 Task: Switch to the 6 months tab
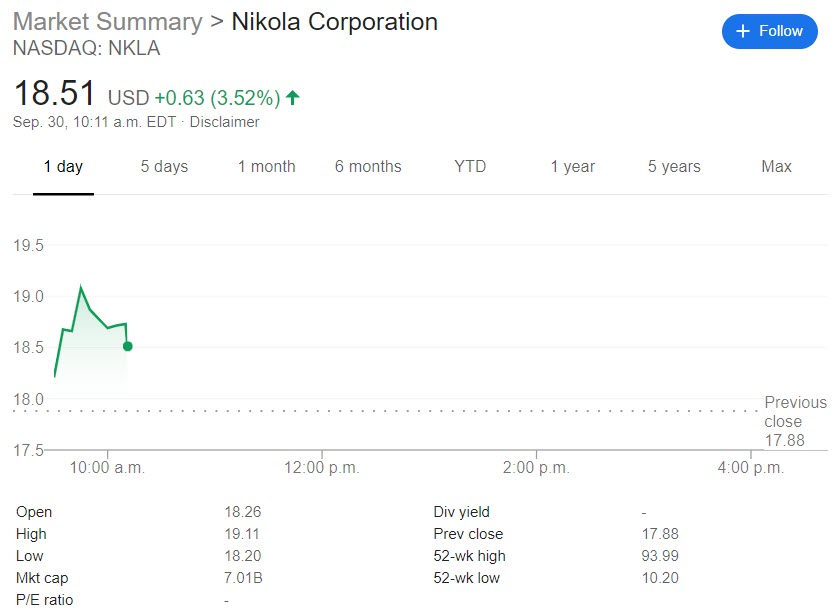pyautogui.click(x=368, y=167)
